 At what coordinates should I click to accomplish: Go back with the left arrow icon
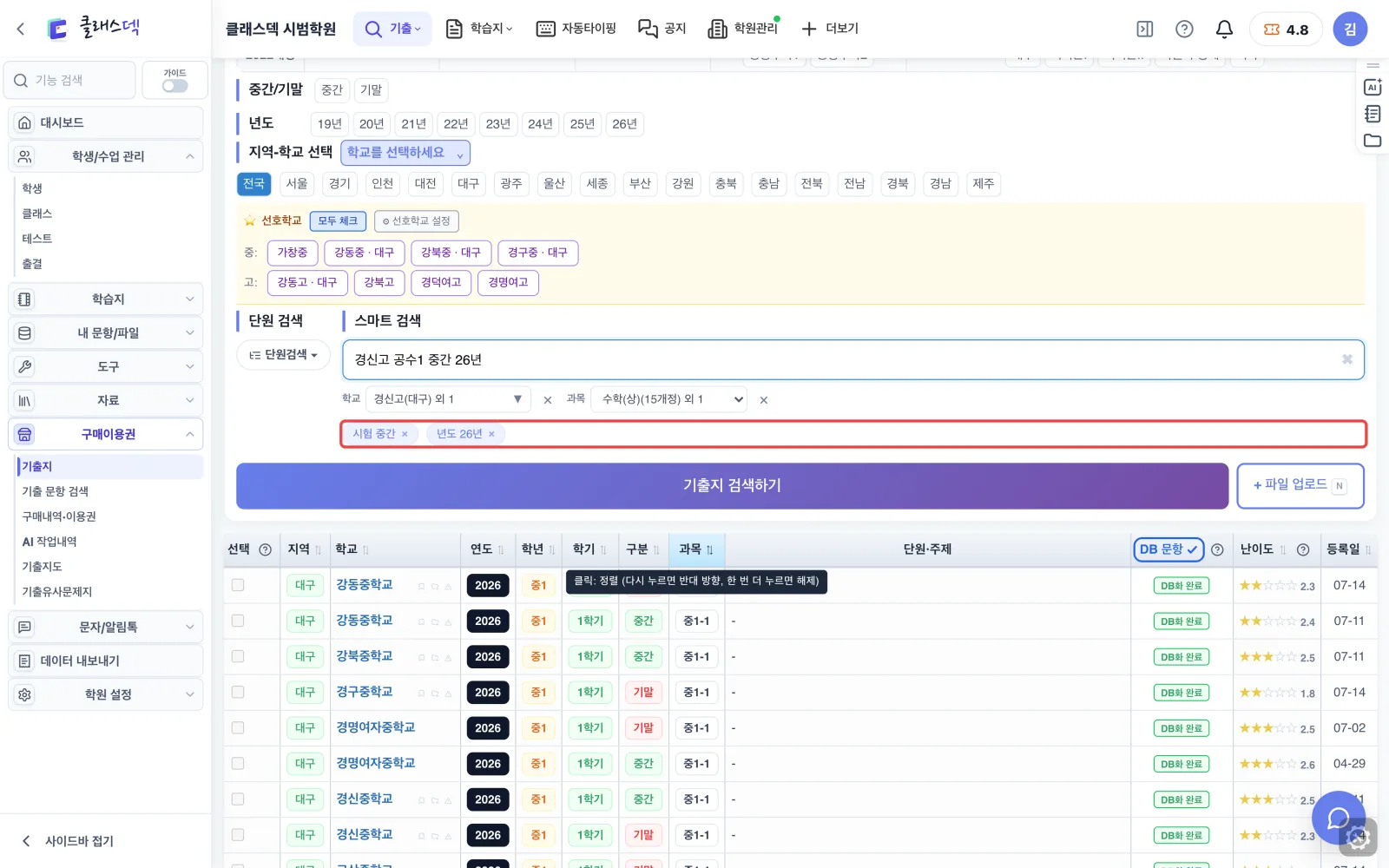(21, 29)
